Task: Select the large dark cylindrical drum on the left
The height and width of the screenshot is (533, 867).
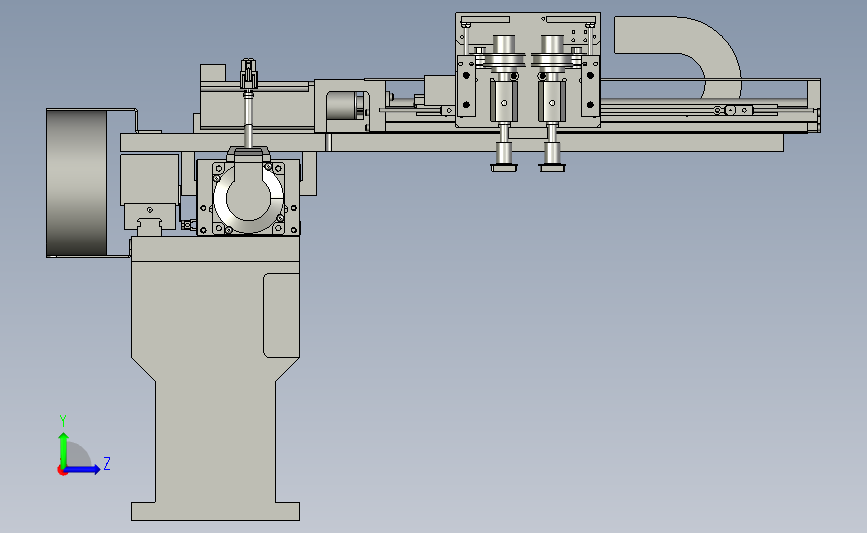Action: [76, 182]
